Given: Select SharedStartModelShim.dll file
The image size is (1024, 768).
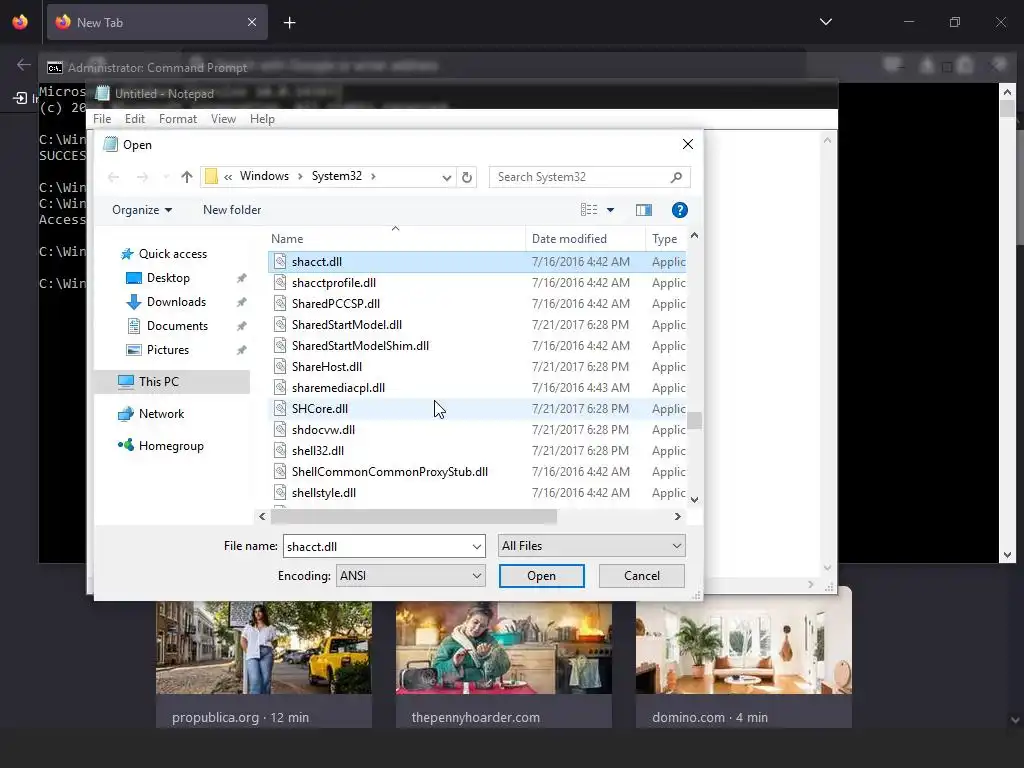Looking at the screenshot, I should [x=477, y=346].
